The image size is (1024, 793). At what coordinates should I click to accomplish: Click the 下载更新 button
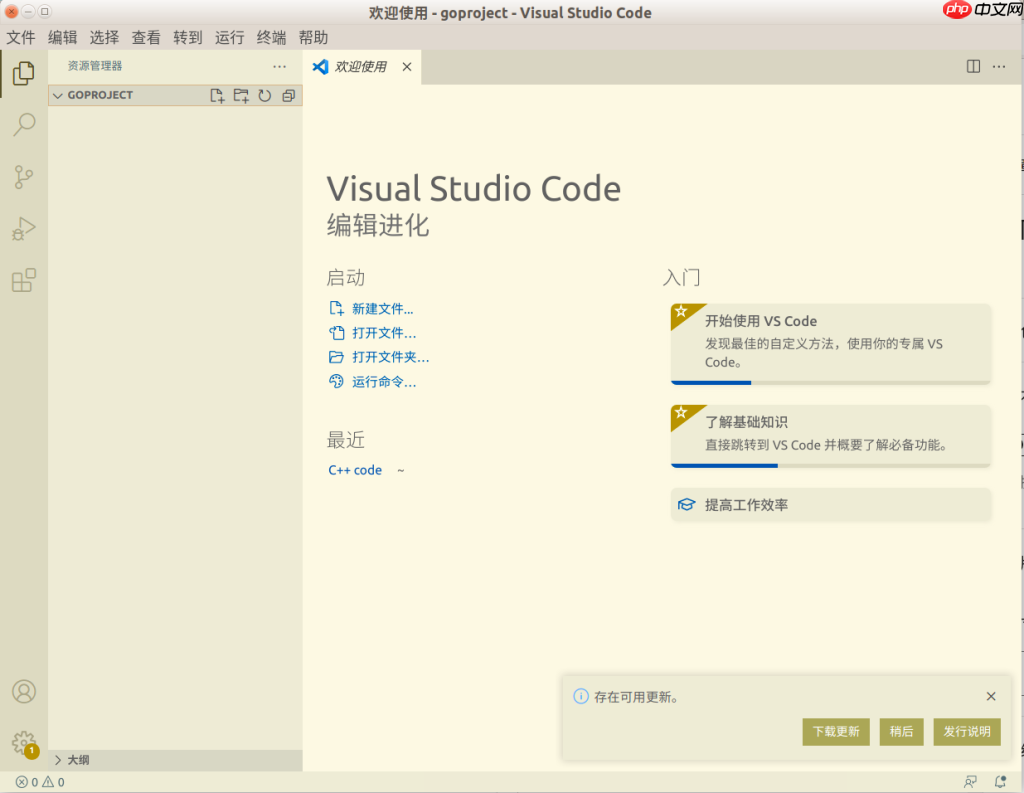[x=836, y=731]
